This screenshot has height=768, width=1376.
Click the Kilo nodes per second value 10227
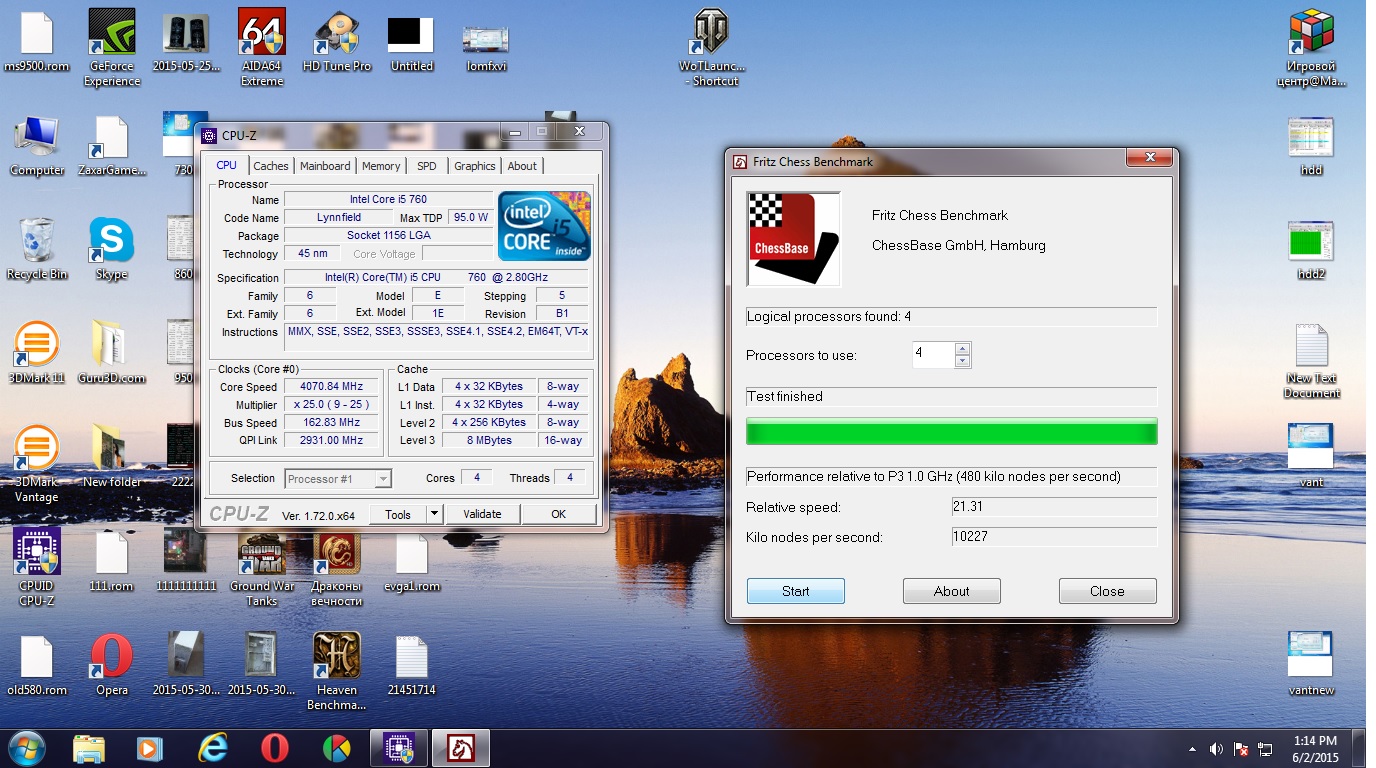(x=1054, y=537)
